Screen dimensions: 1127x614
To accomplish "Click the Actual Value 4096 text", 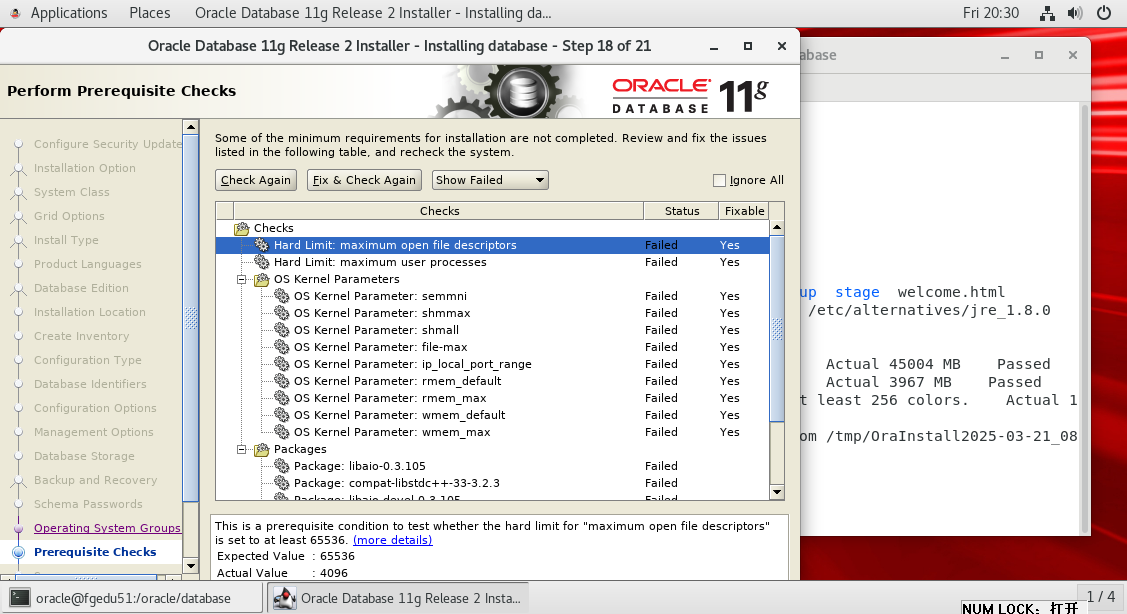I will point(282,573).
